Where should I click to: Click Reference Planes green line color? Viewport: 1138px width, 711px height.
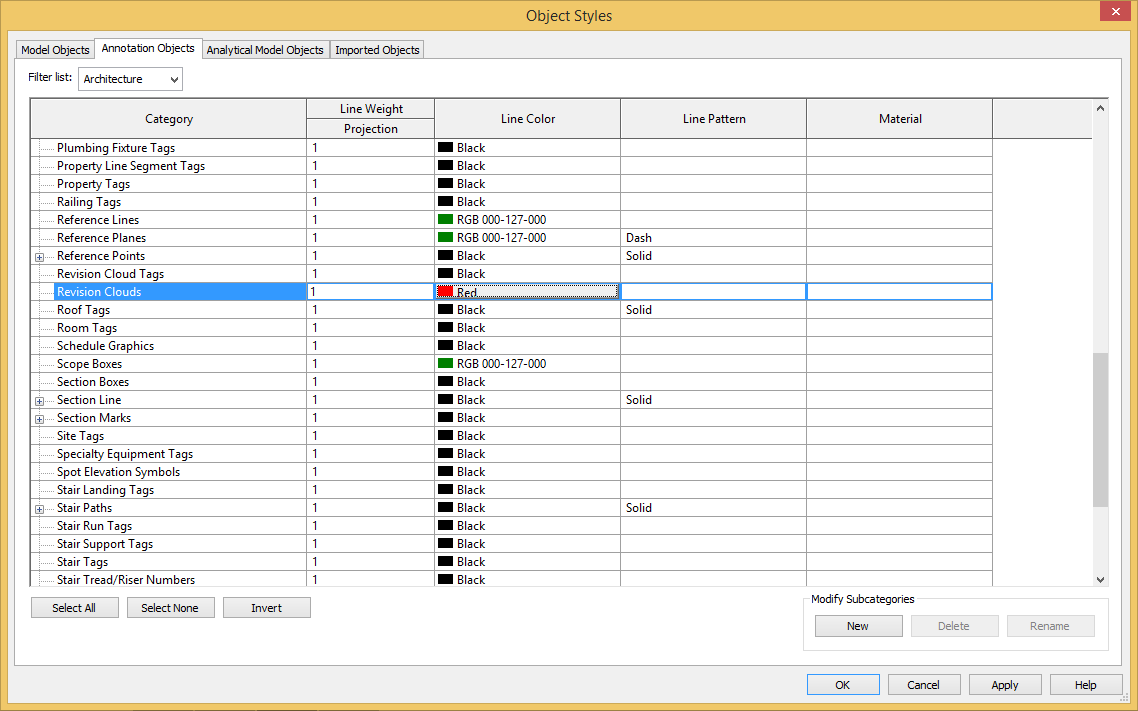coord(527,238)
